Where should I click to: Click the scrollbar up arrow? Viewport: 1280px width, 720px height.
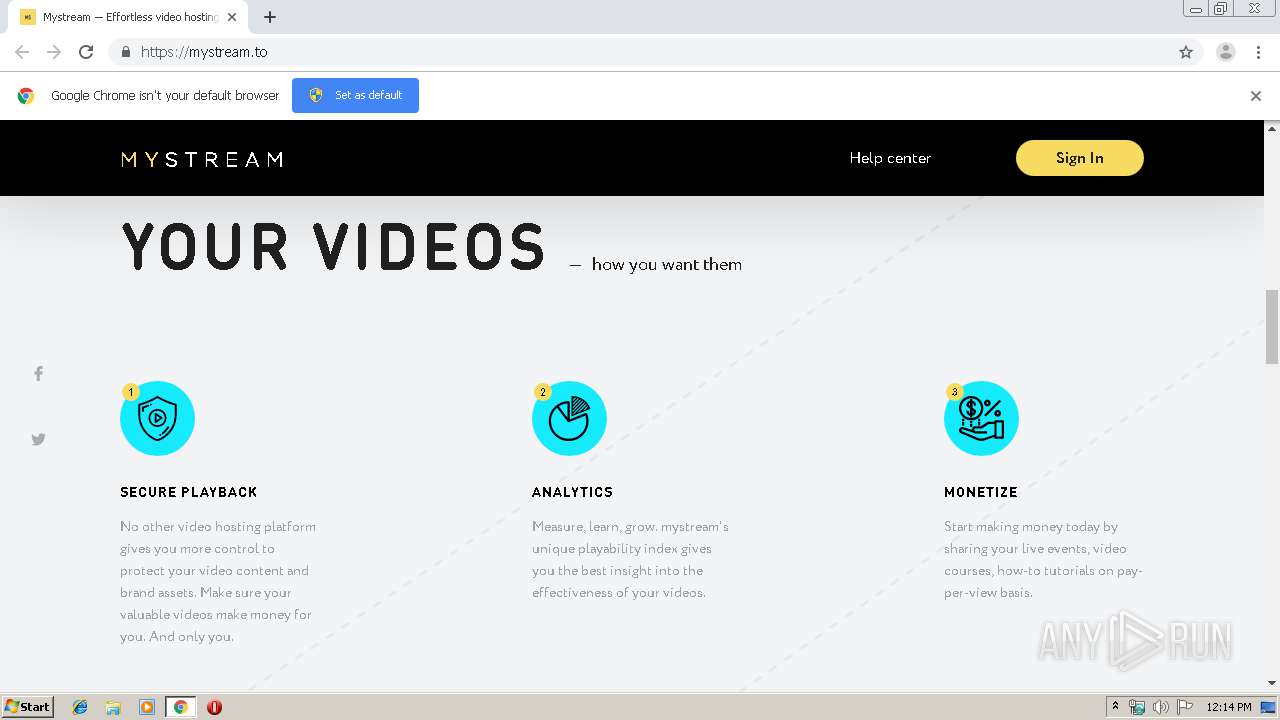point(1272,128)
